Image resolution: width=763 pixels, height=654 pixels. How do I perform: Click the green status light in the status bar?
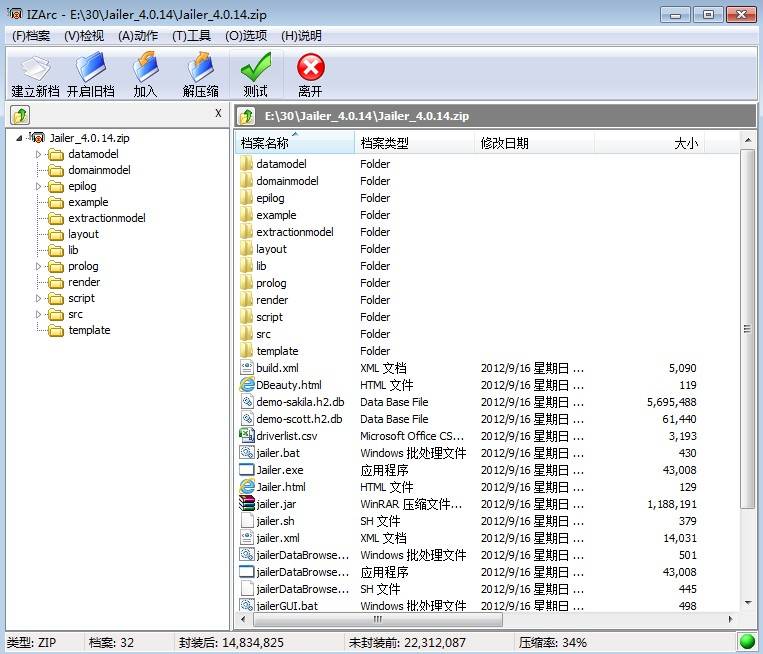746,642
